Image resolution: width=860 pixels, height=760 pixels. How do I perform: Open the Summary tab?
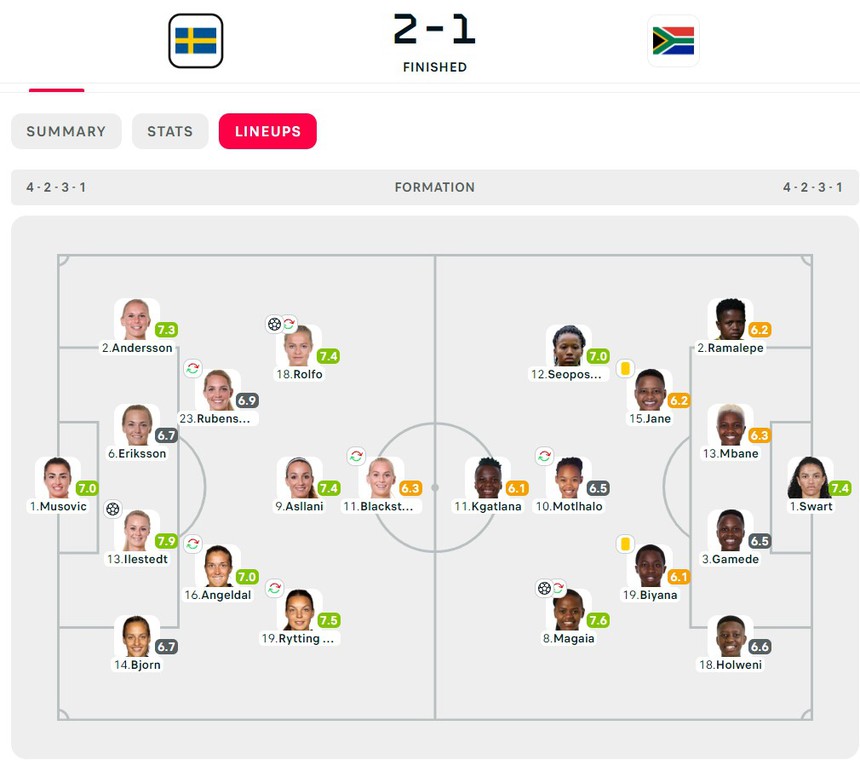coord(66,131)
